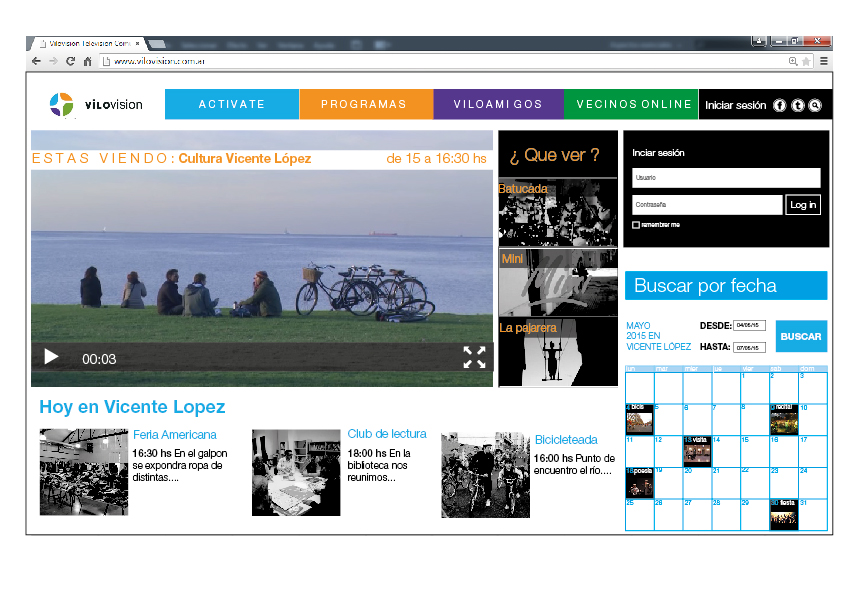Click the Facebook icon in header
842x596 pixels.
(780, 105)
